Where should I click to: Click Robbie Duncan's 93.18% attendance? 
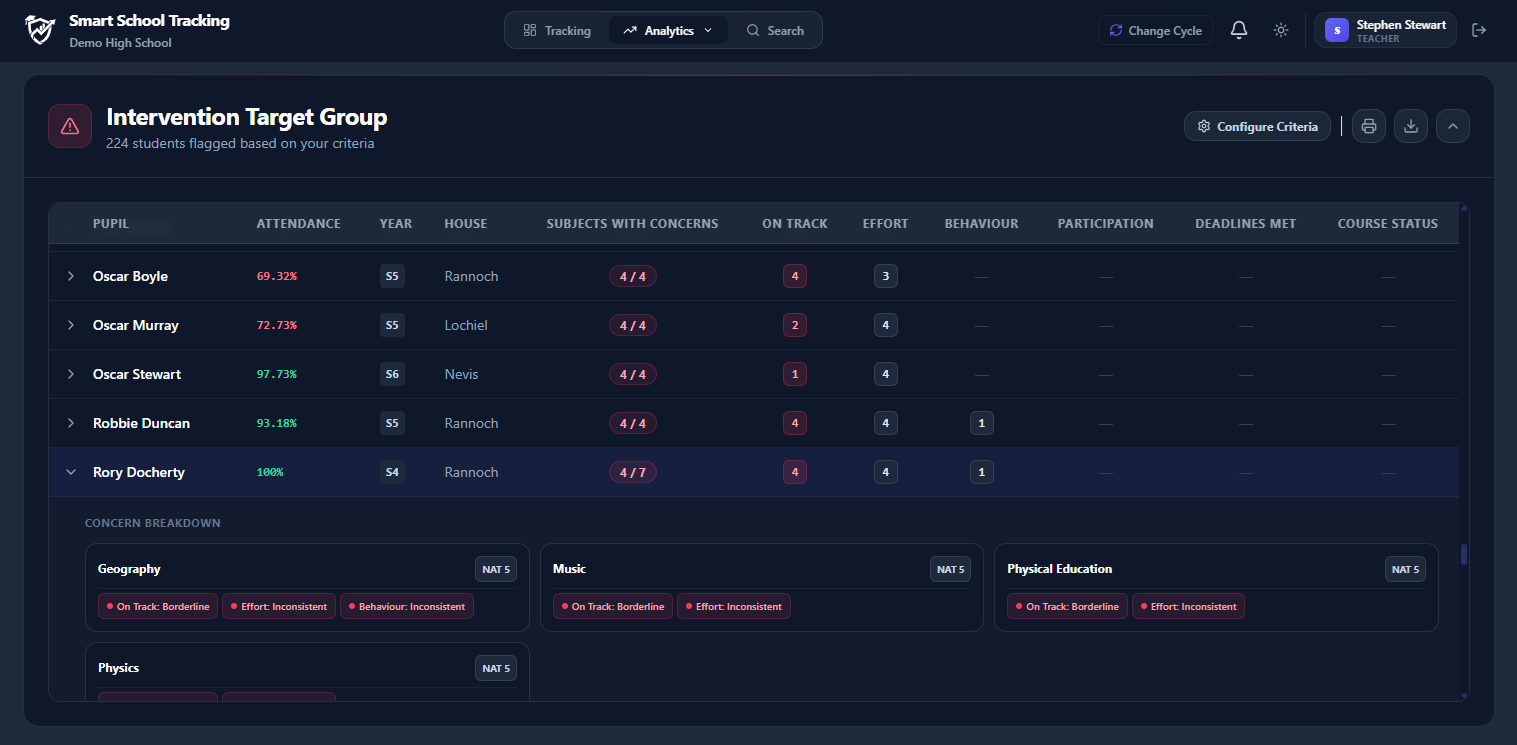tap(277, 423)
